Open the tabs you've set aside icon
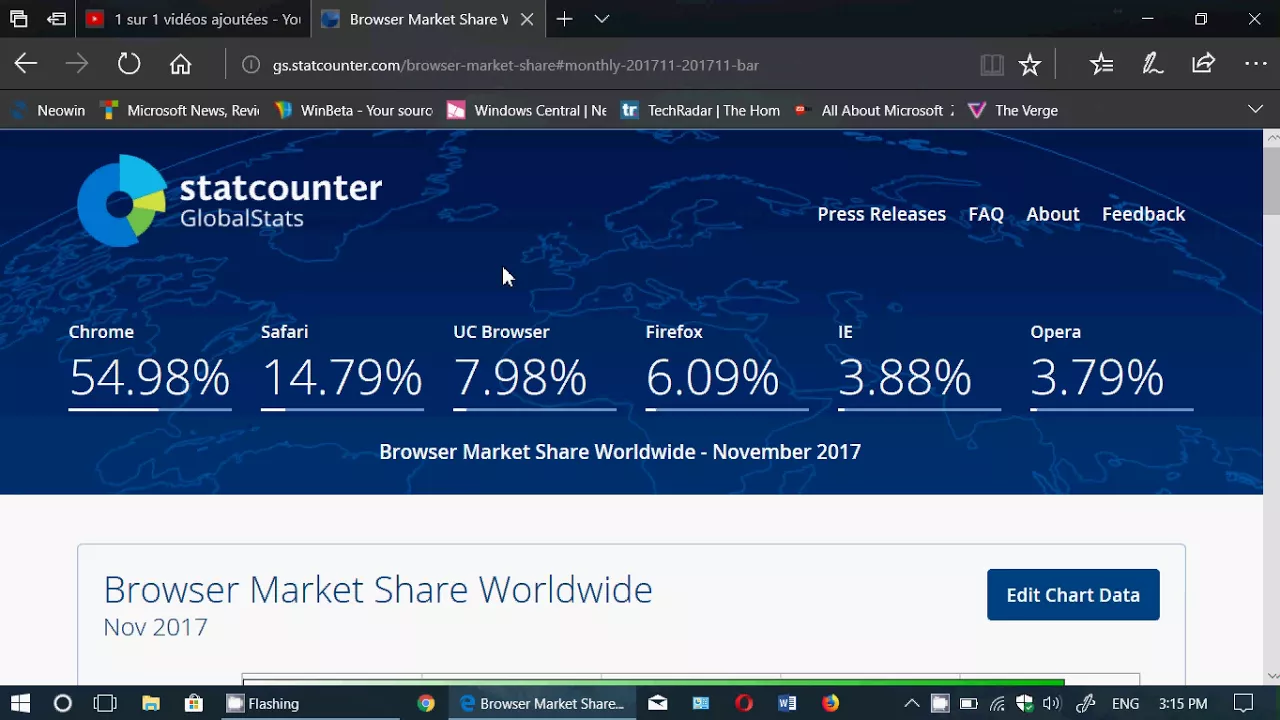 pyautogui.click(x=18, y=19)
